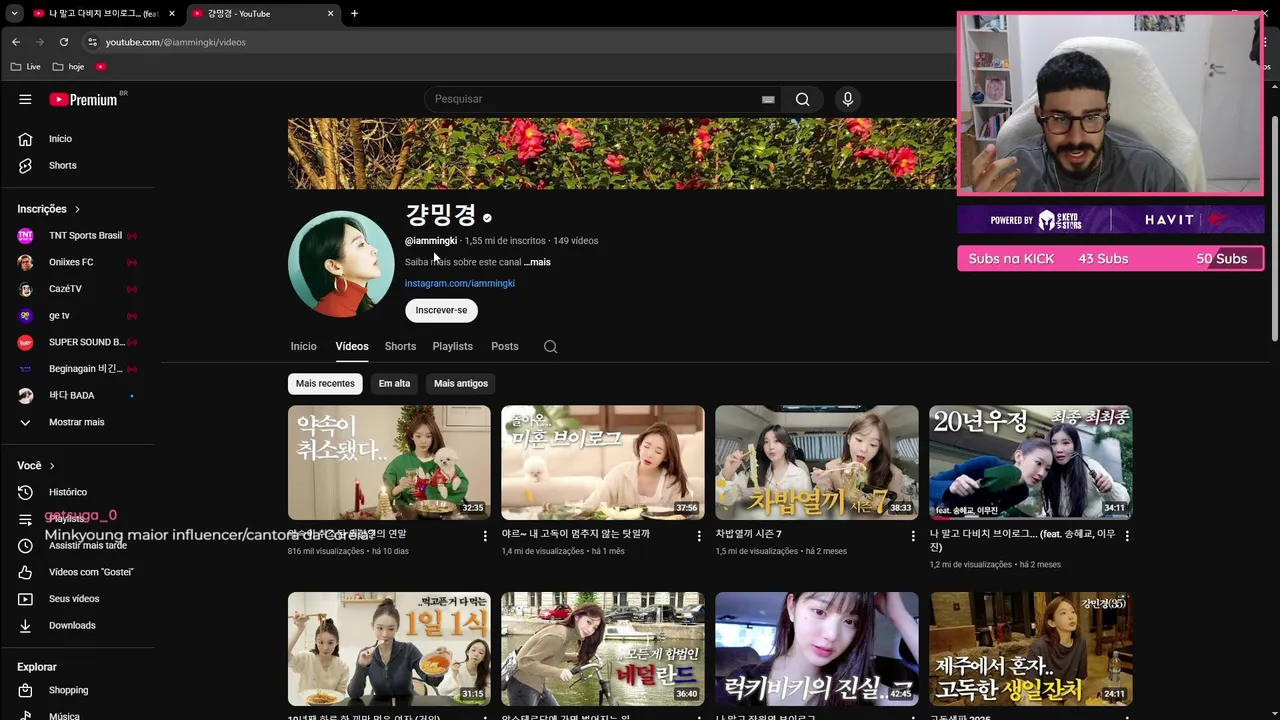Open more options for 아르~ 내 고독이 video
The image size is (1280, 720).
[x=699, y=536]
